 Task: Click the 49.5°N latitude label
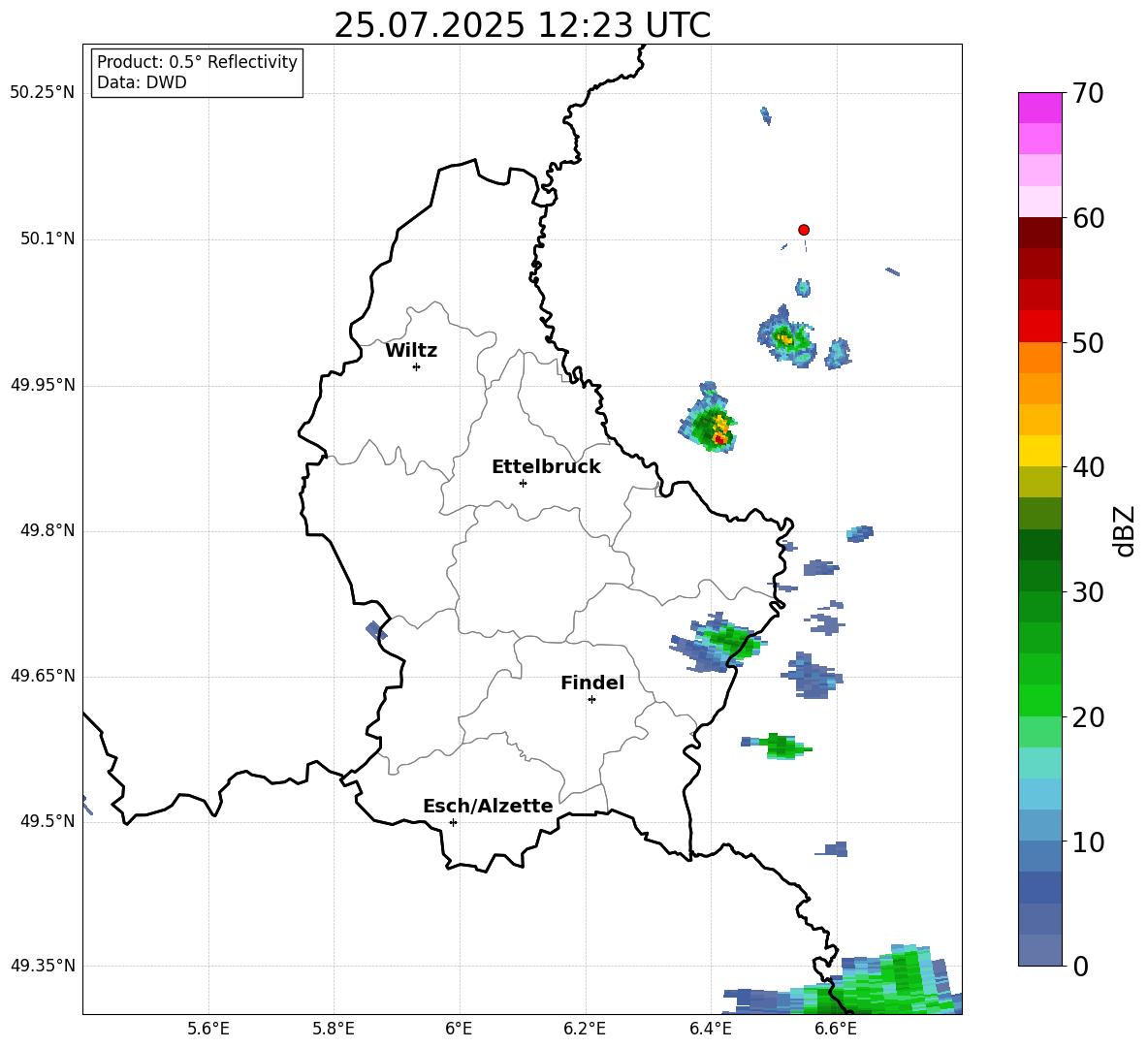click(48, 820)
